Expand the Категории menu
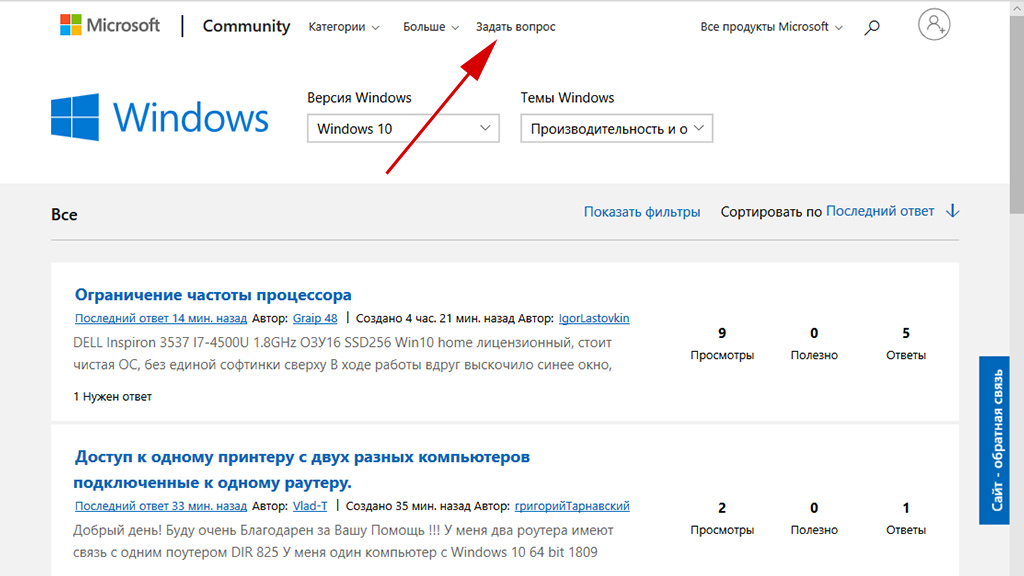This screenshot has height=576, width=1024. click(x=344, y=27)
